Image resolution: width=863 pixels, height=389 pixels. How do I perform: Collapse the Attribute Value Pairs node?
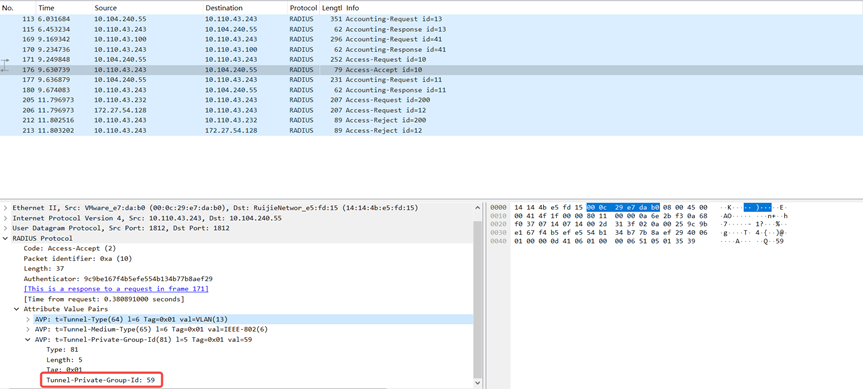pos(17,309)
